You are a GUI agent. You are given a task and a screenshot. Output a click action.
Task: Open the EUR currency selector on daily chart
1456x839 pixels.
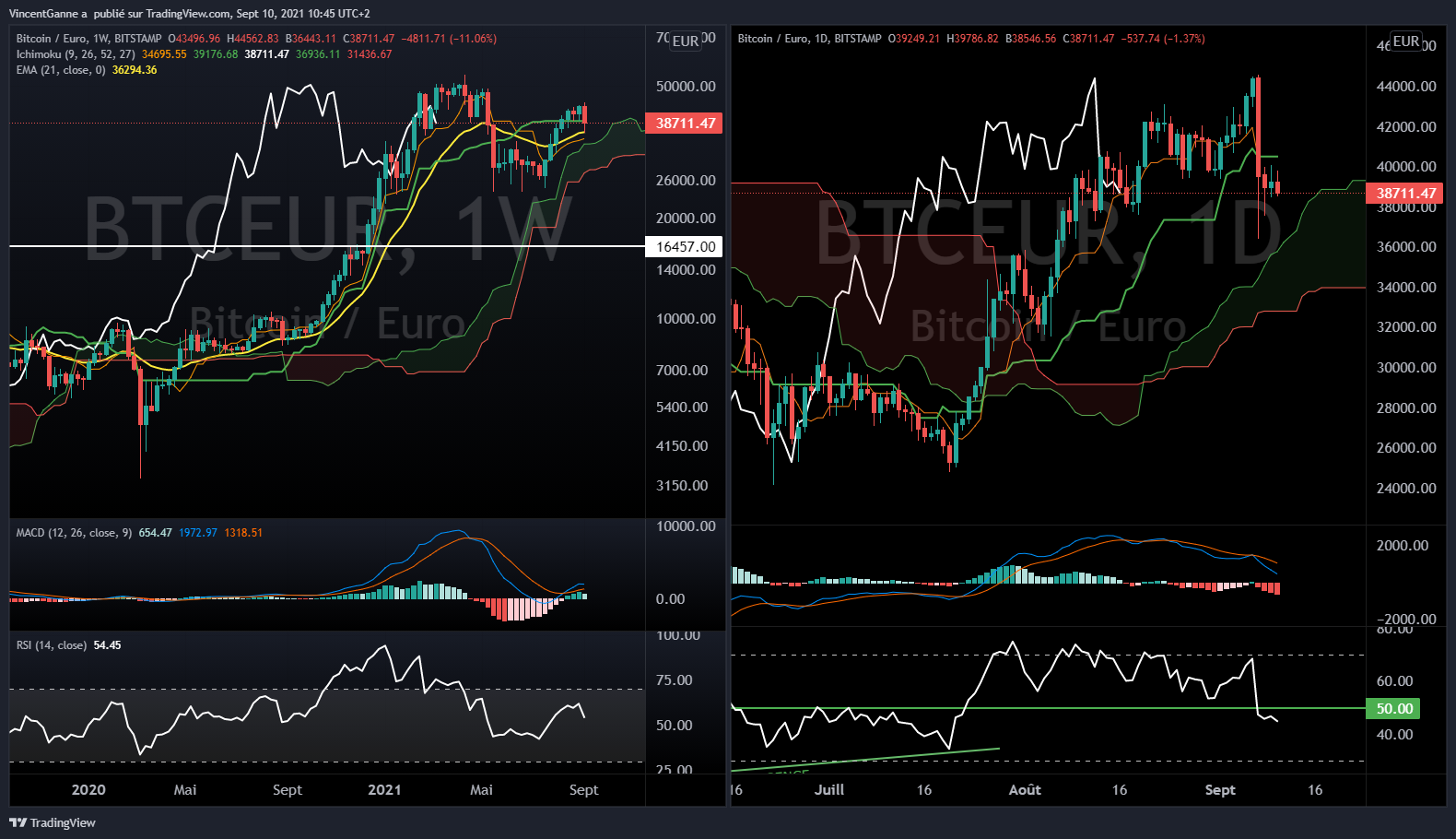tap(1405, 41)
